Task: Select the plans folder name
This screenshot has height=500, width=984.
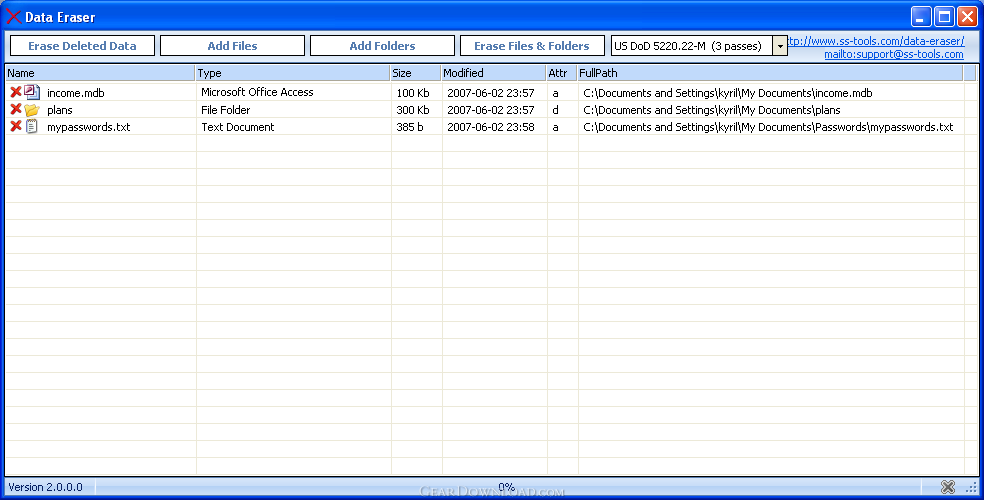Action: tap(60, 110)
